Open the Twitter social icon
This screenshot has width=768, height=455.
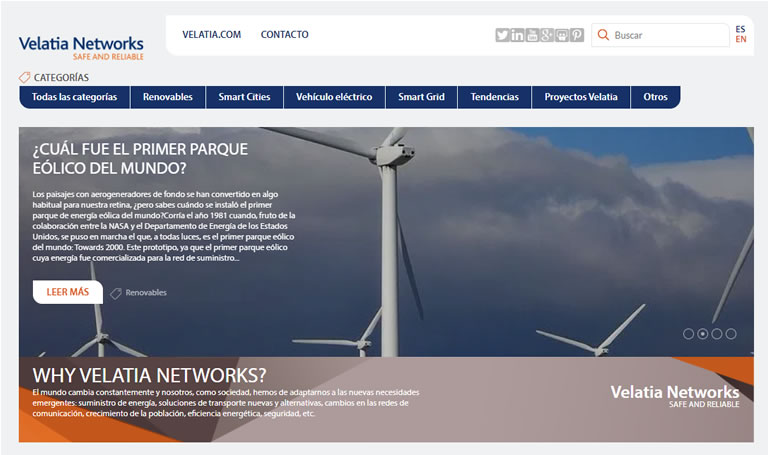click(x=502, y=35)
